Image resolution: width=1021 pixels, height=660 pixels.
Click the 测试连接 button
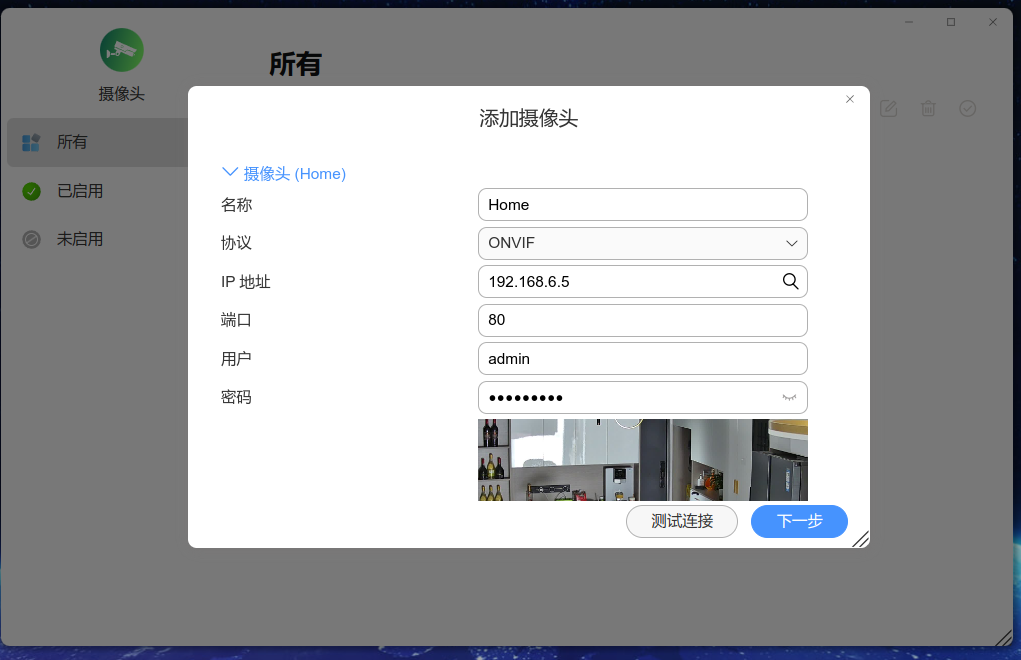tap(682, 521)
